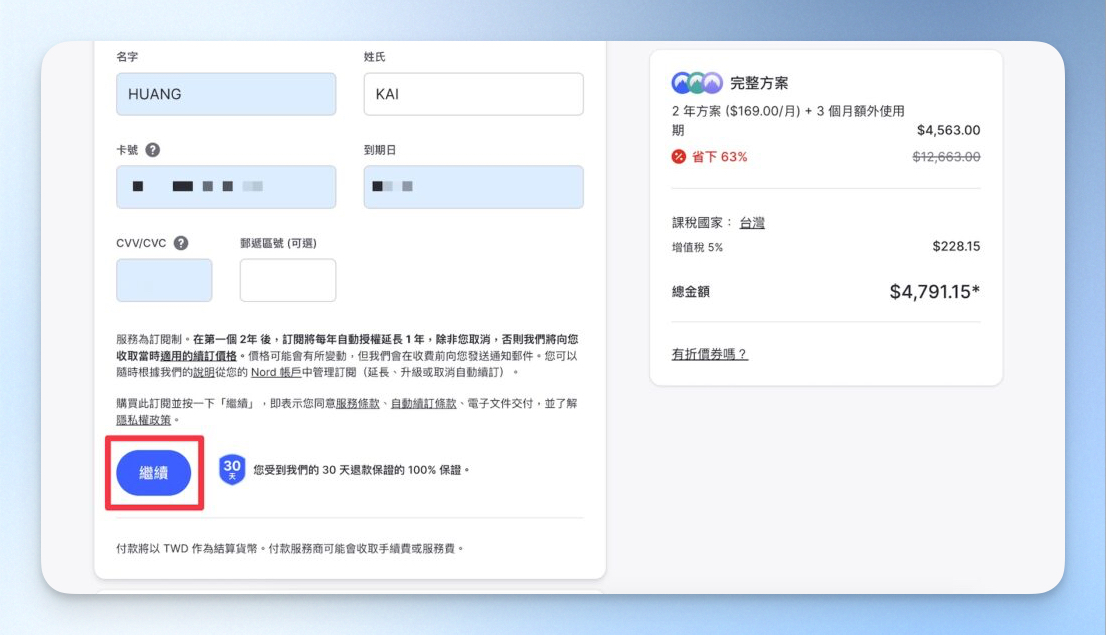Select the 到期日 expiry date field

pyautogui.click(x=473, y=187)
